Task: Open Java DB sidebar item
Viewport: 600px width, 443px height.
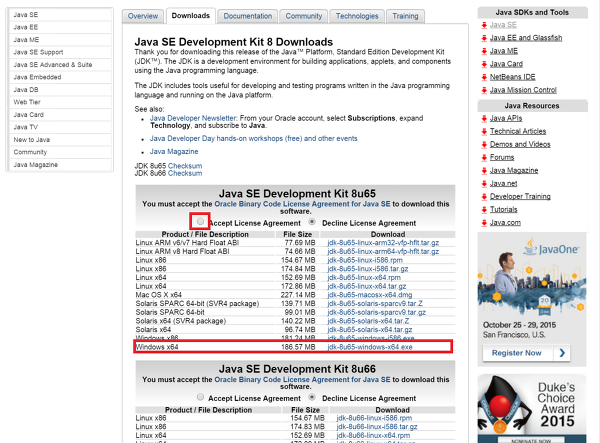Action: (x=60, y=90)
